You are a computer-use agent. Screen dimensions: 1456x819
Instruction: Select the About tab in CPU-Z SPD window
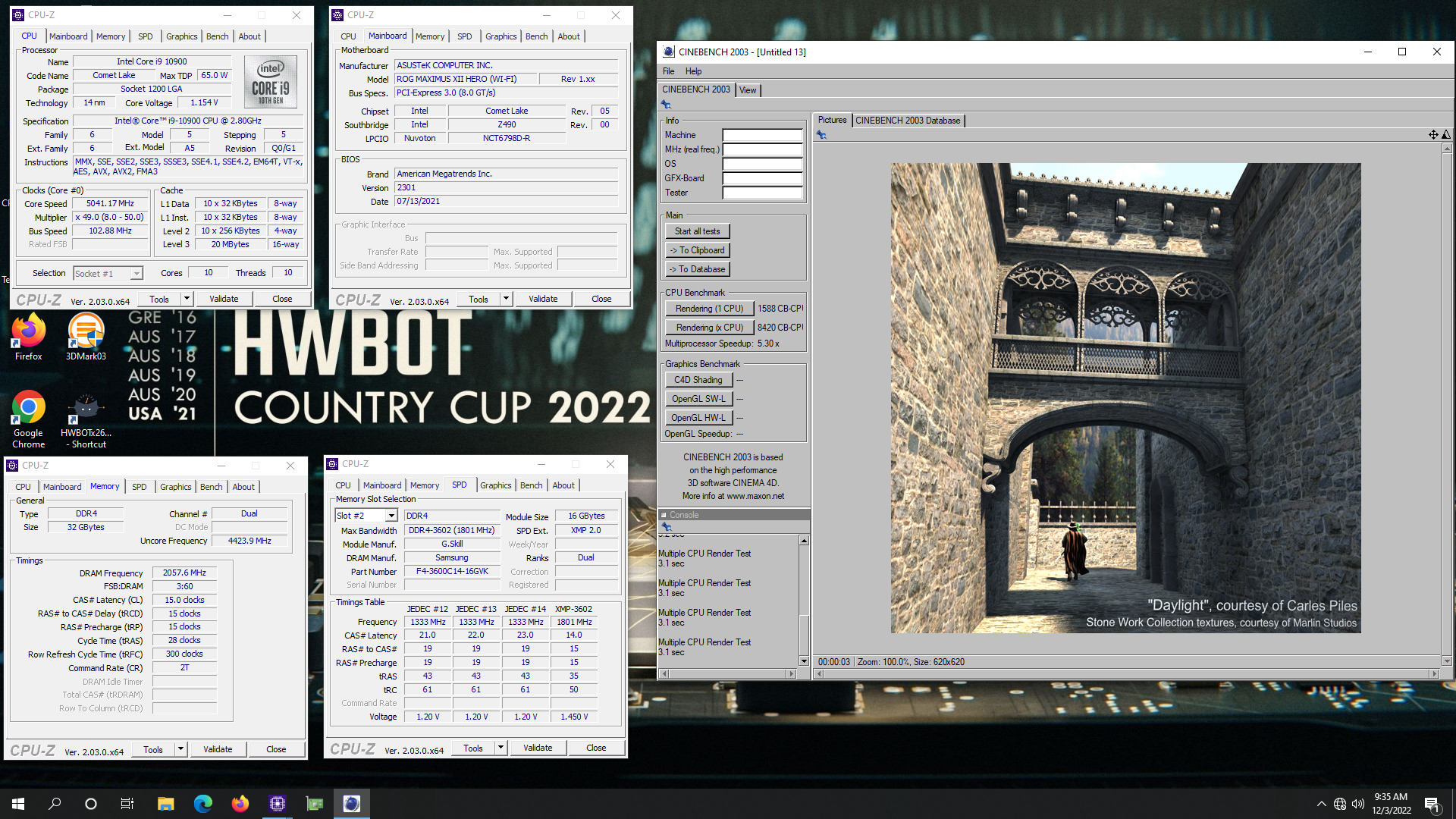pyautogui.click(x=563, y=485)
